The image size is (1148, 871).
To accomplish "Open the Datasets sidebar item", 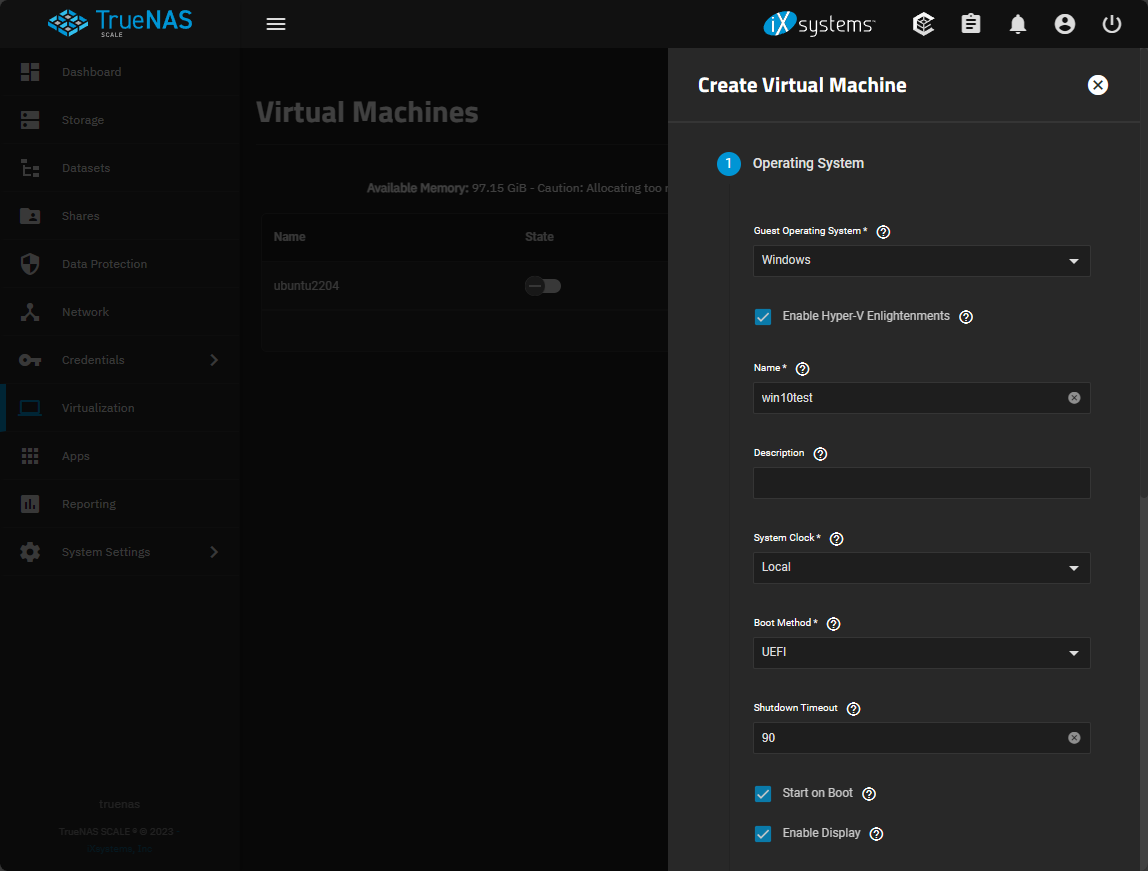I will 85,168.
